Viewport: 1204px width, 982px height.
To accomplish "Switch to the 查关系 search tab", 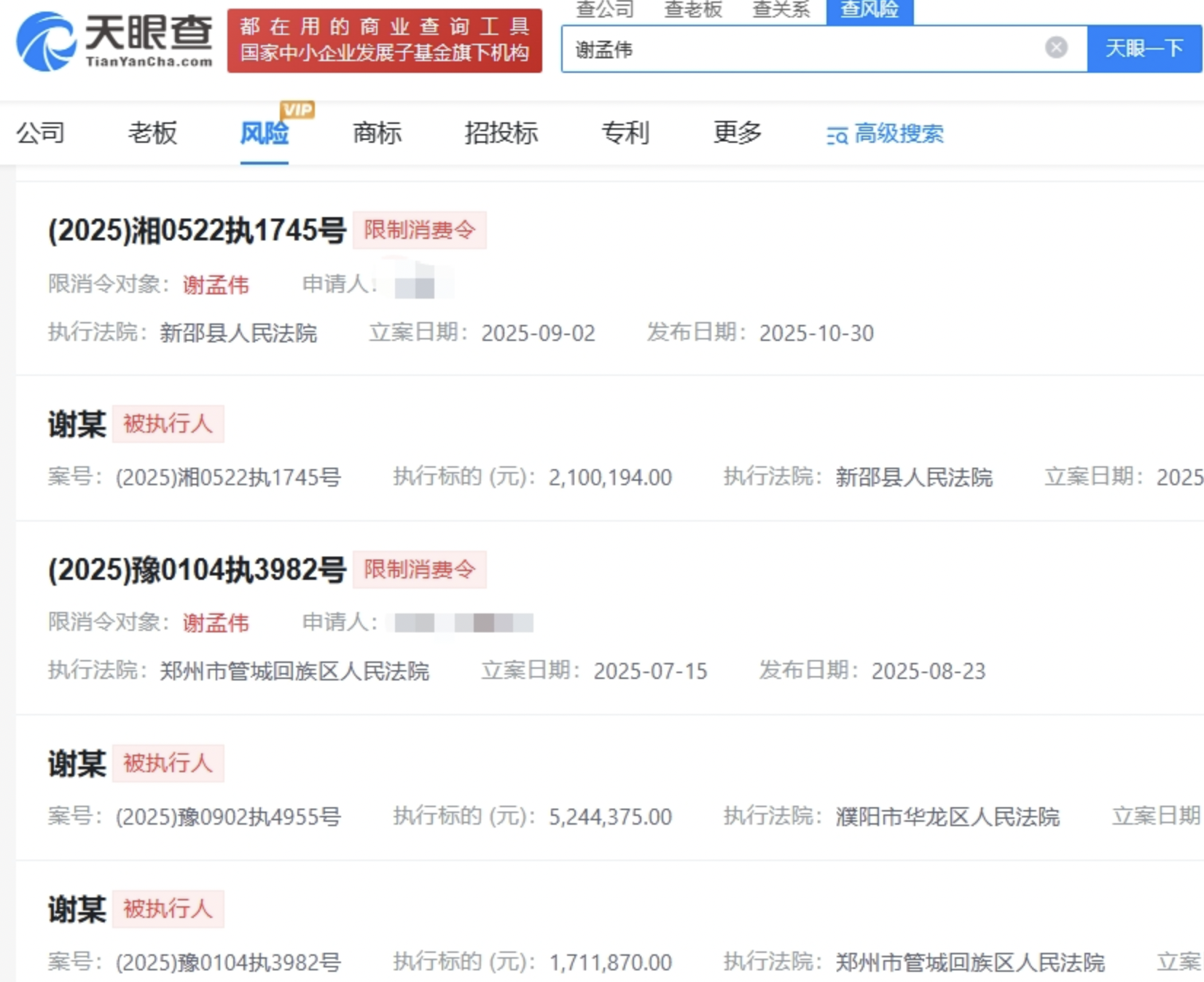I will [781, 10].
